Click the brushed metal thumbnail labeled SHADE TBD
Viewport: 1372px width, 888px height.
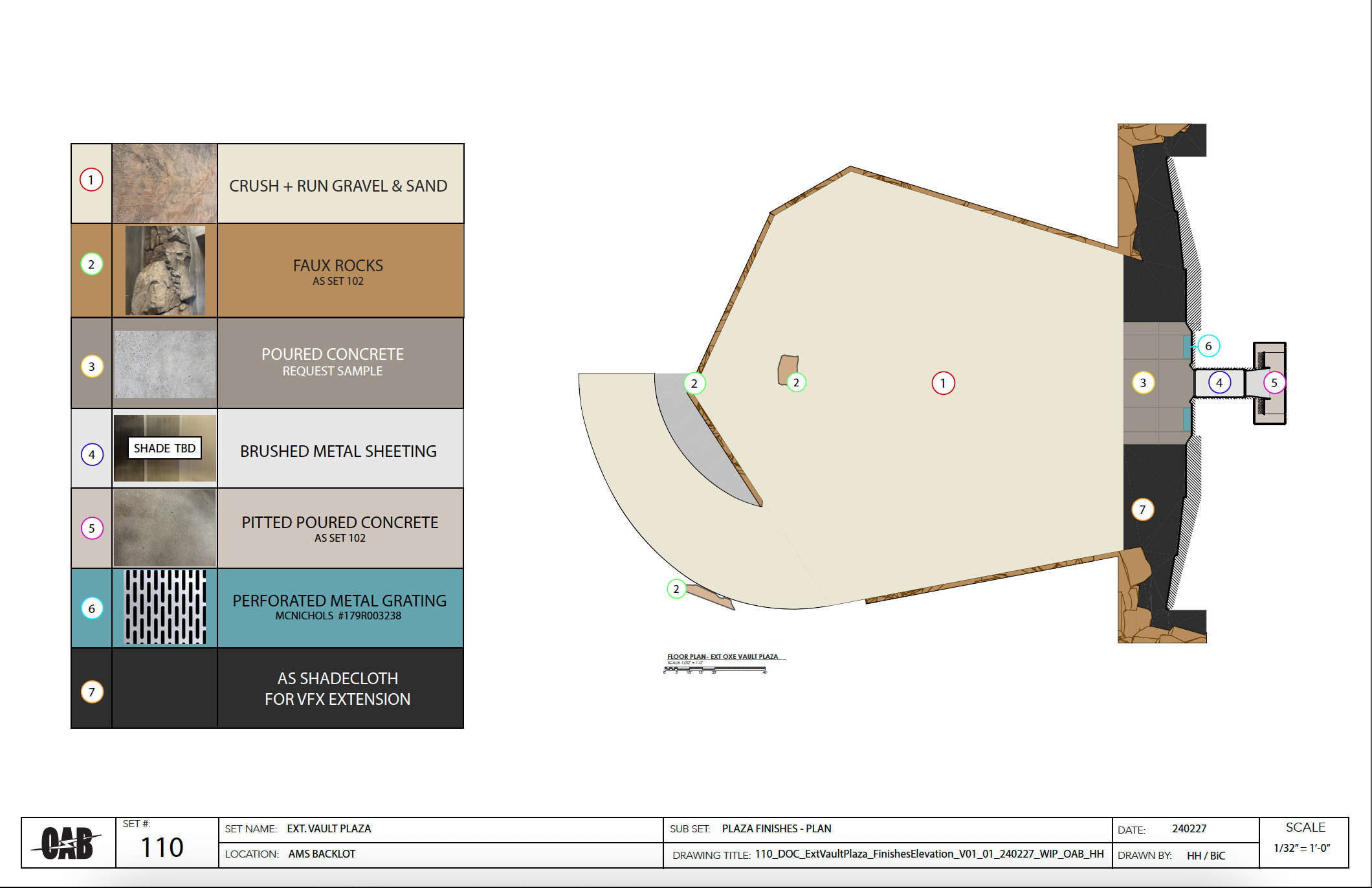pos(165,448)
